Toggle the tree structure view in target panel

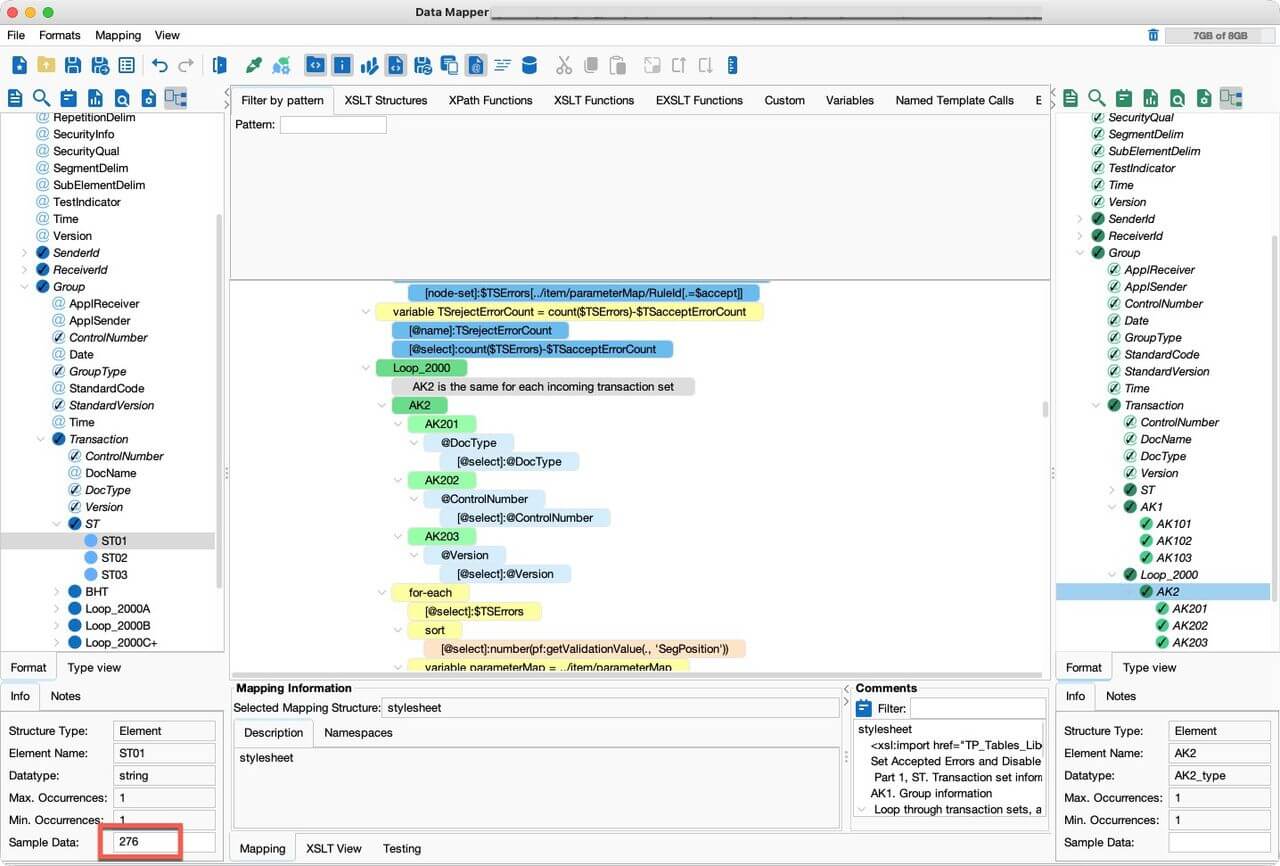[x=1231, y=98]
